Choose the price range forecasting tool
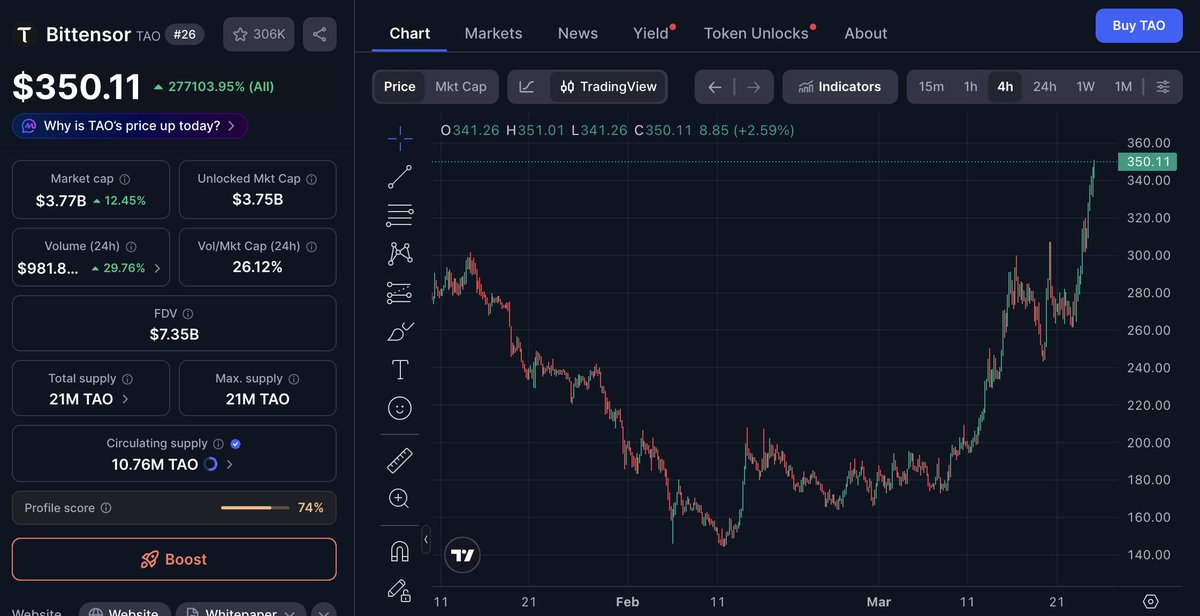 400,293
